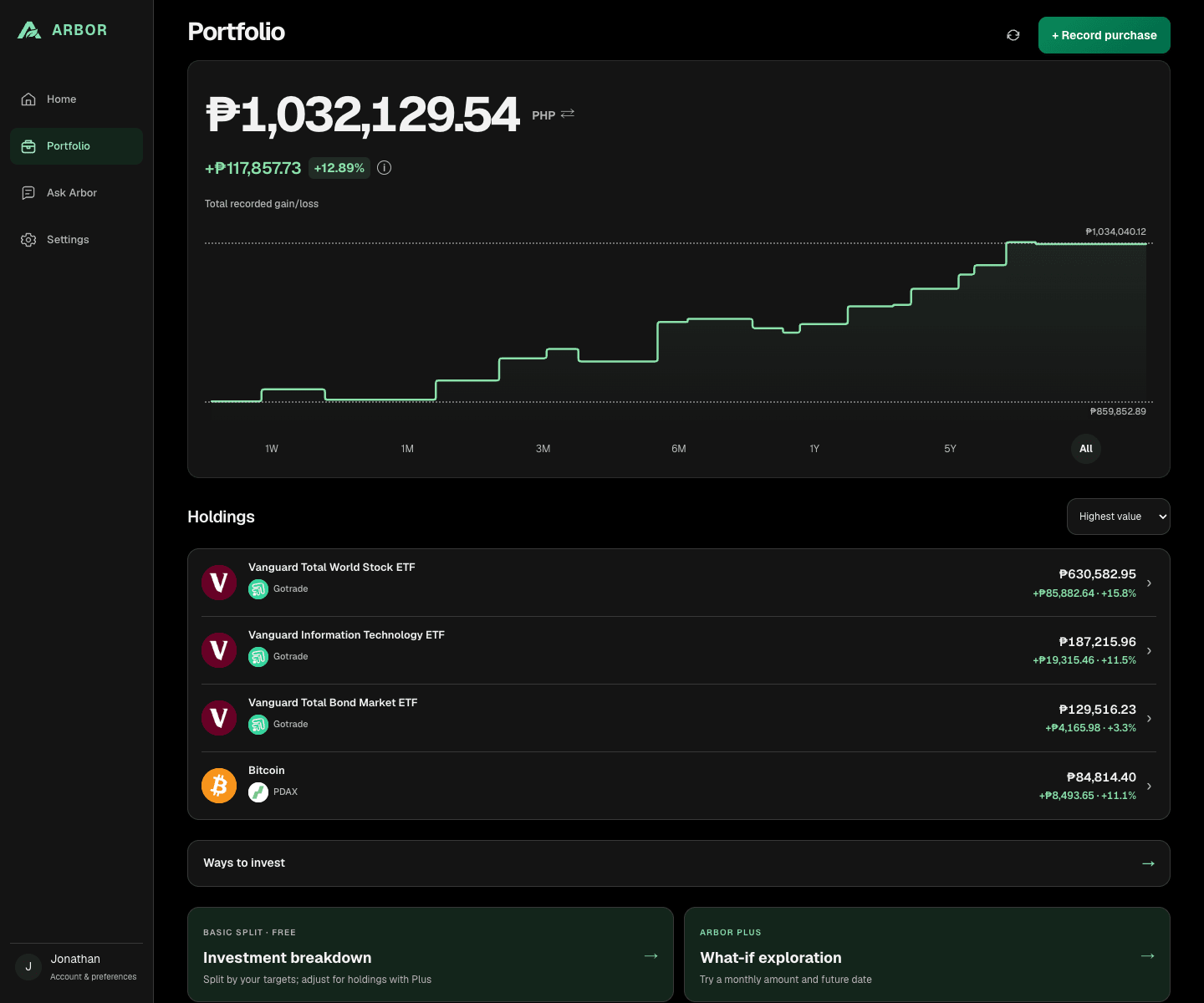Click the +₱19,315.46 · +11.5% gain text
The width and height of the screenshot is (1204, 1003).
(1084, 660)
